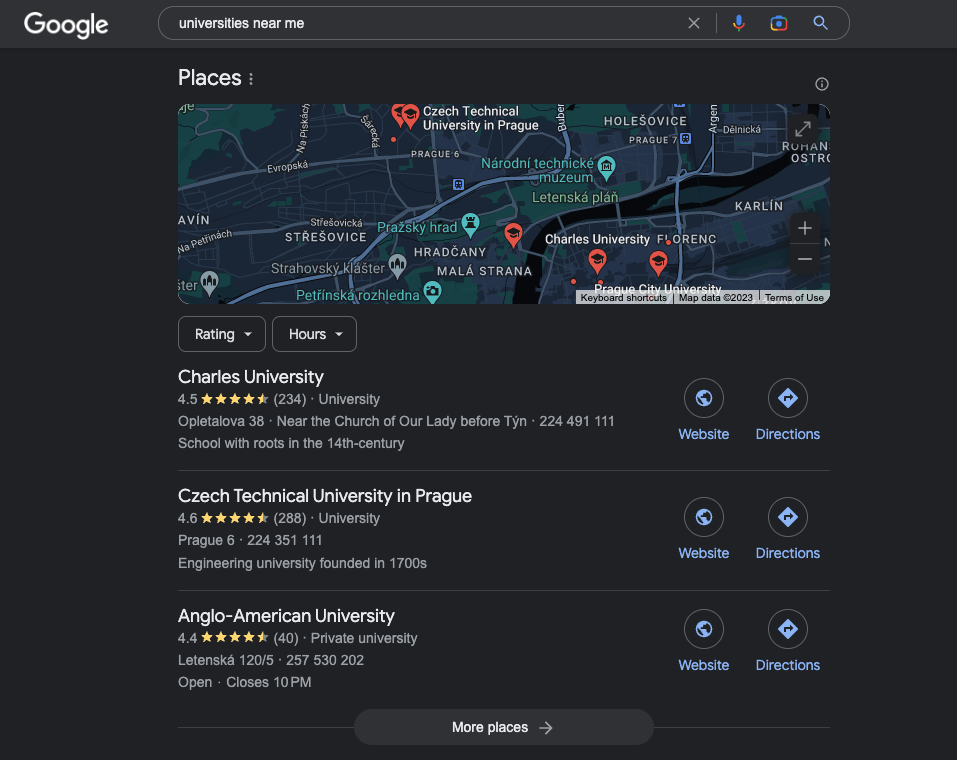Click the Letenská 120/5 address text
Viewport: 957px width, 760px height.
tap(225, 660)
